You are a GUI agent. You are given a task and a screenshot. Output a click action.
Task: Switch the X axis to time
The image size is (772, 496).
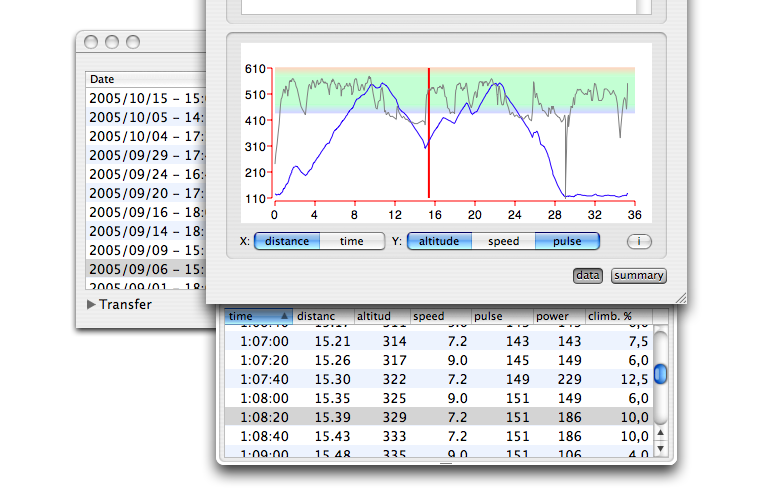click(x=352, y=241)
